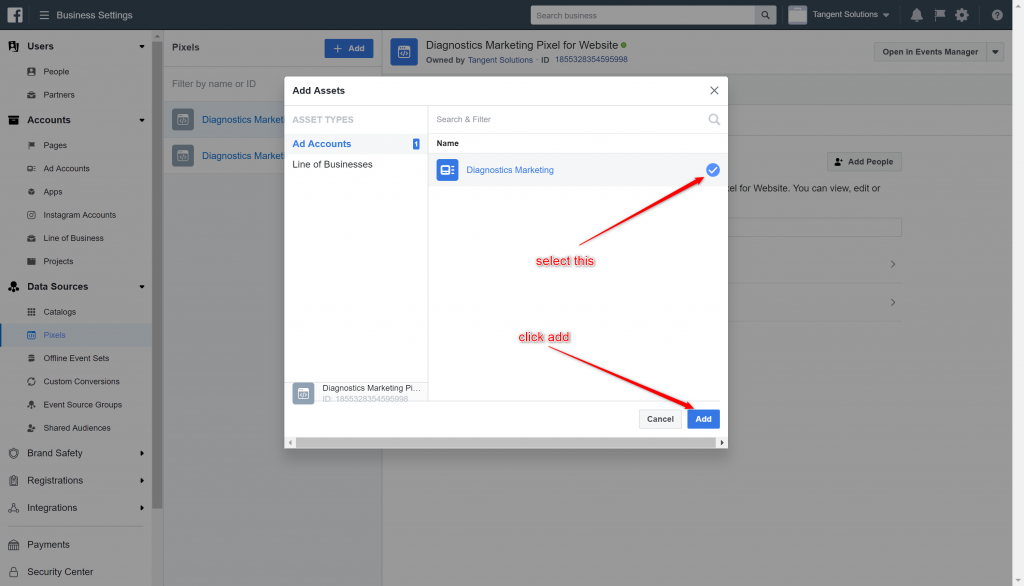The height and width of the screenshot is (586, 1024).
Task: Click the pixel icon at dialog bottom-left
Action: pos(303,393)
